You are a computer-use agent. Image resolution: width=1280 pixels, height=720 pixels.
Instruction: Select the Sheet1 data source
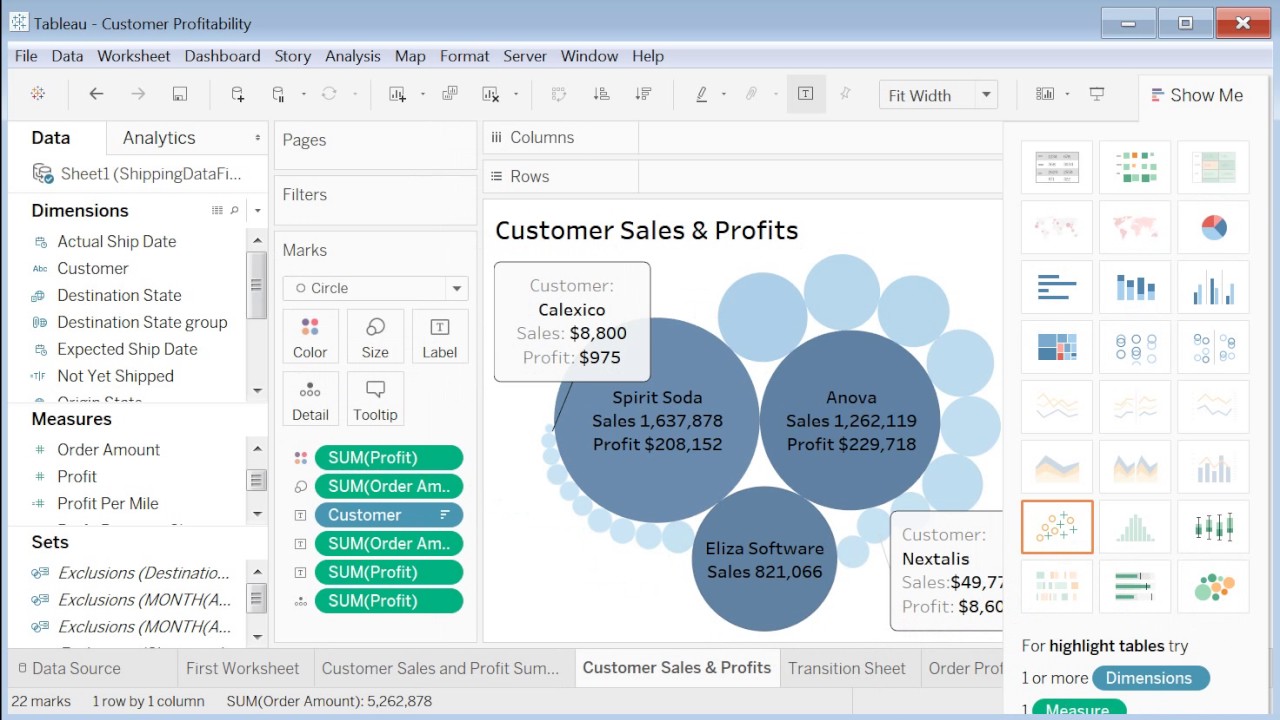tap(137, 174)
